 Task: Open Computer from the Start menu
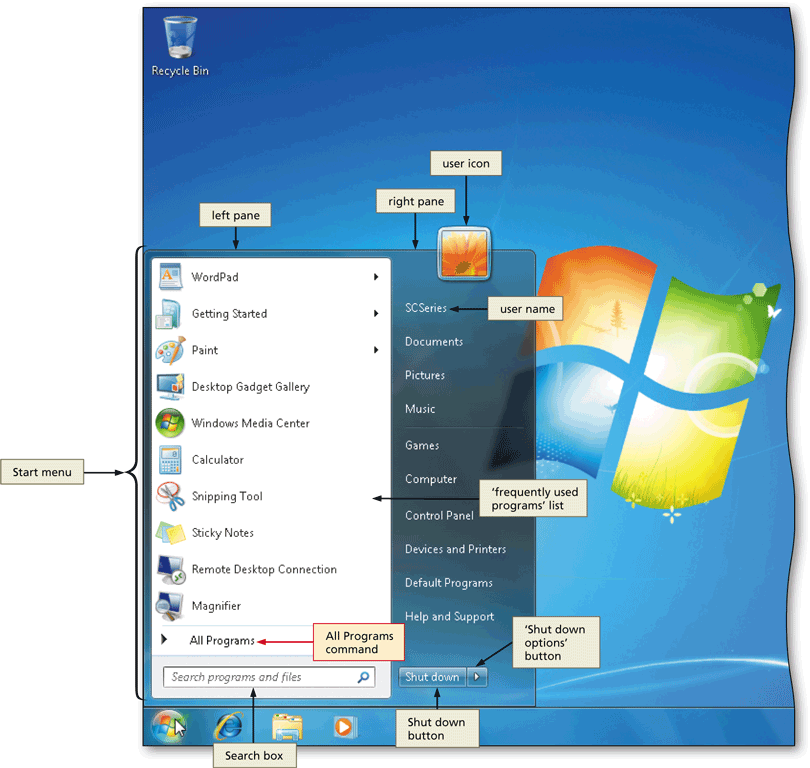pyautogui.click(x=431, y=479)
